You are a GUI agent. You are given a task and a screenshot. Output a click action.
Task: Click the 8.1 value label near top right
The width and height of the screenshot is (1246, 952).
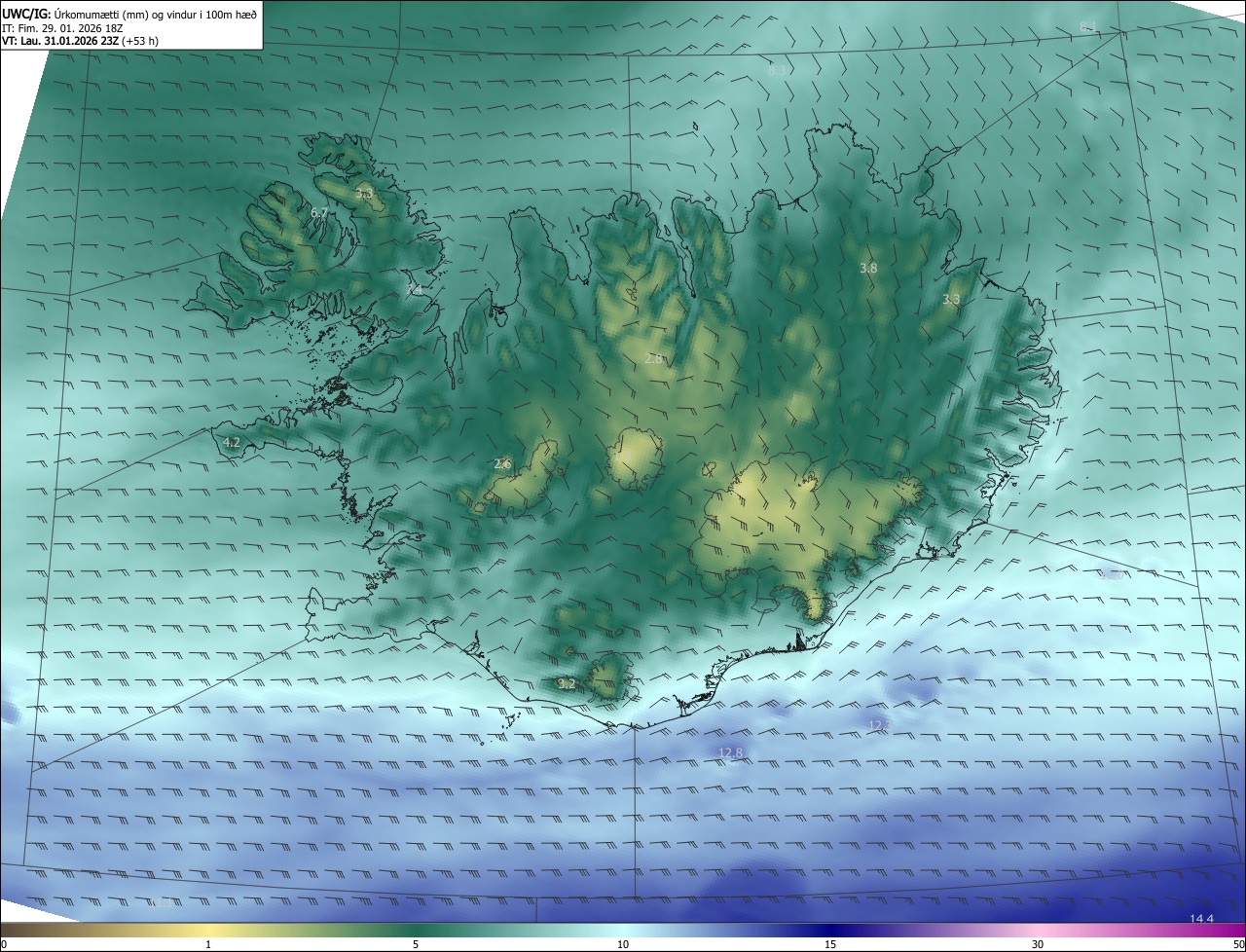click(x=1088, y=26)
